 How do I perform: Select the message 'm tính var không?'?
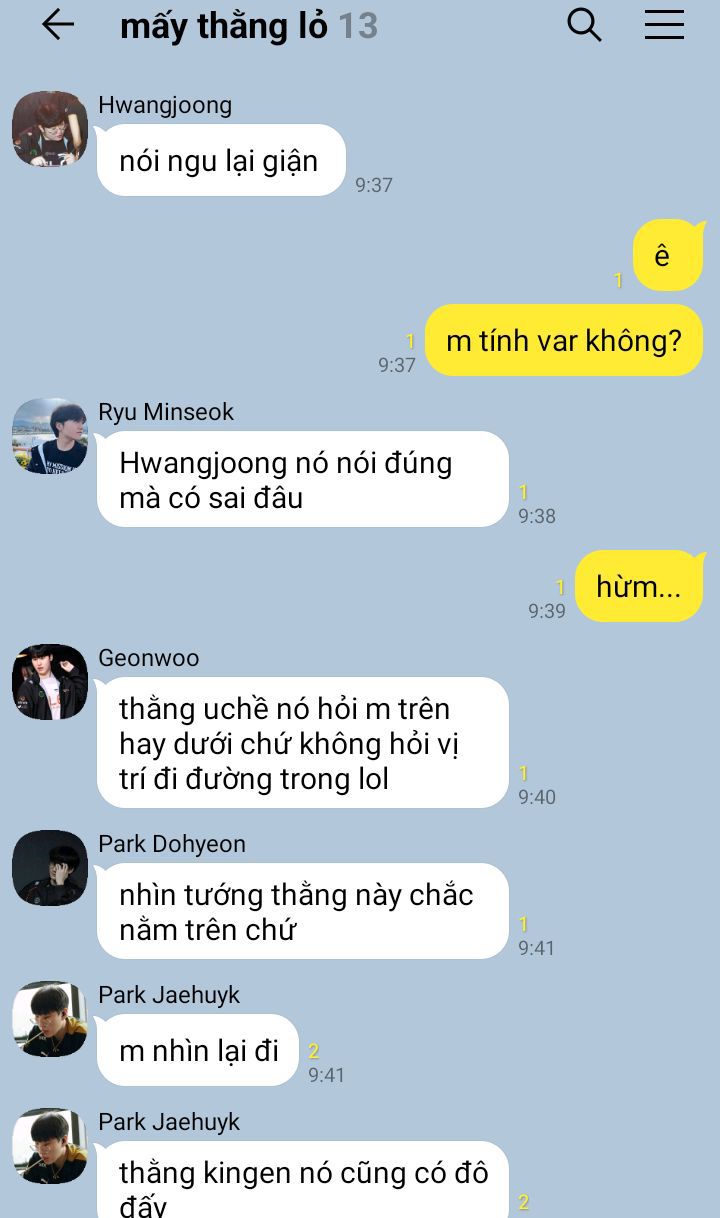(x=564, y=340)
